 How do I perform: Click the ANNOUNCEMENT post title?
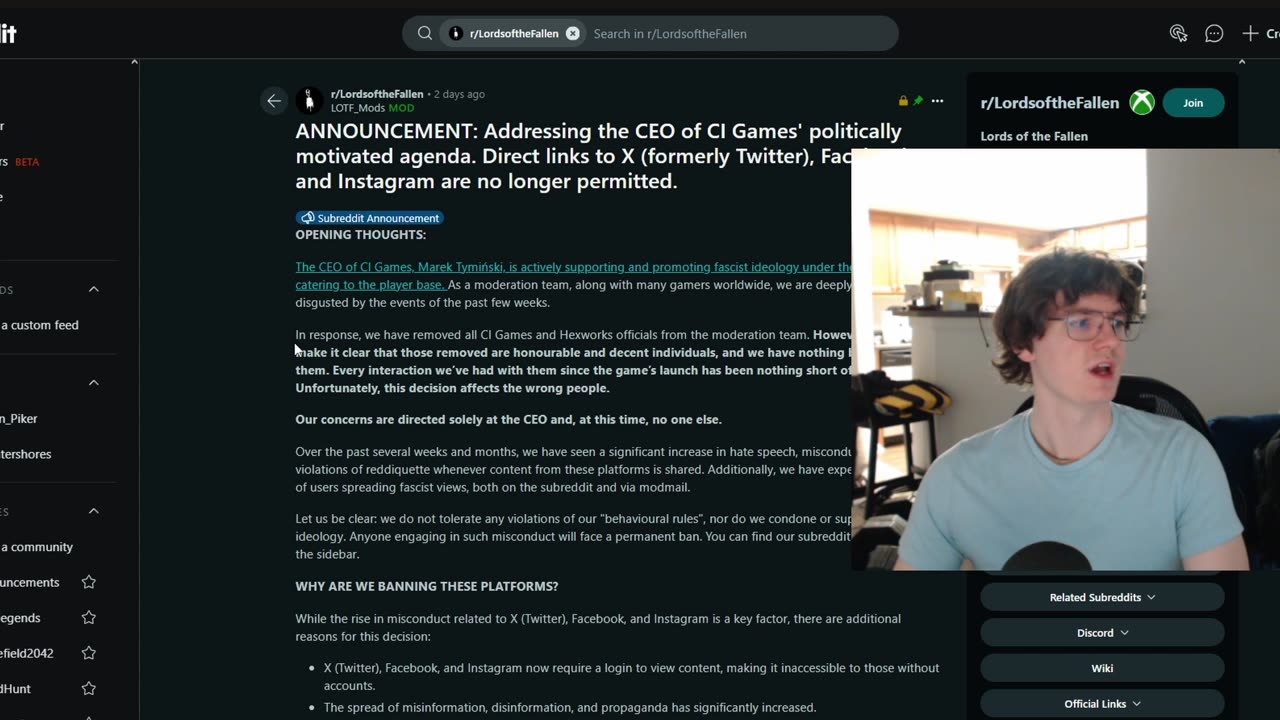[600, 156]
